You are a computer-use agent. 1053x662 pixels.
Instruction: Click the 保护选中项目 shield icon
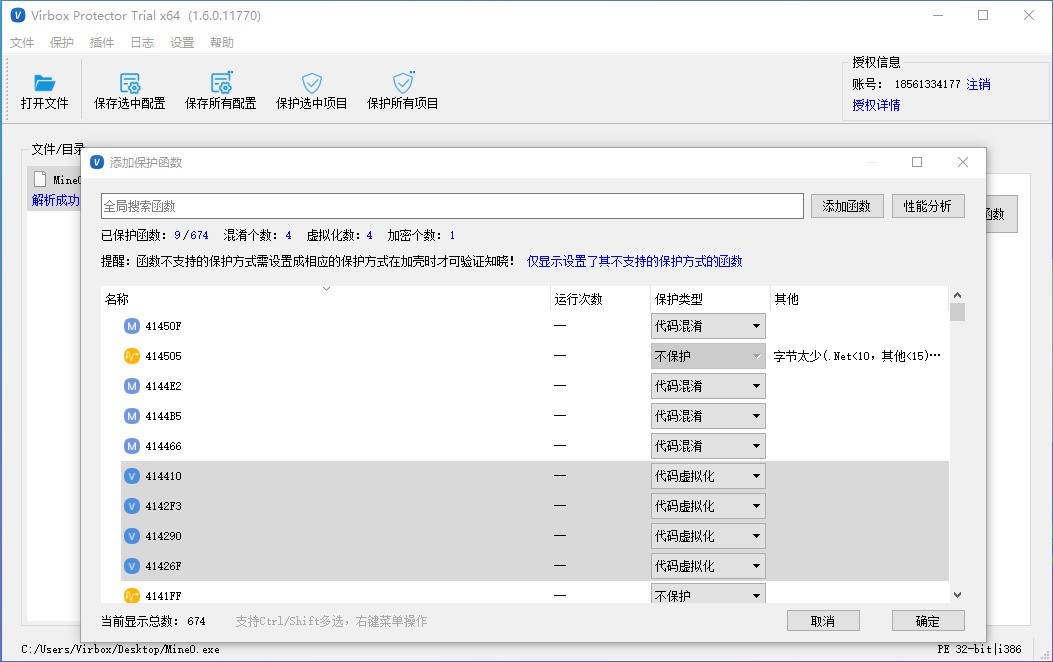[312, 83]
